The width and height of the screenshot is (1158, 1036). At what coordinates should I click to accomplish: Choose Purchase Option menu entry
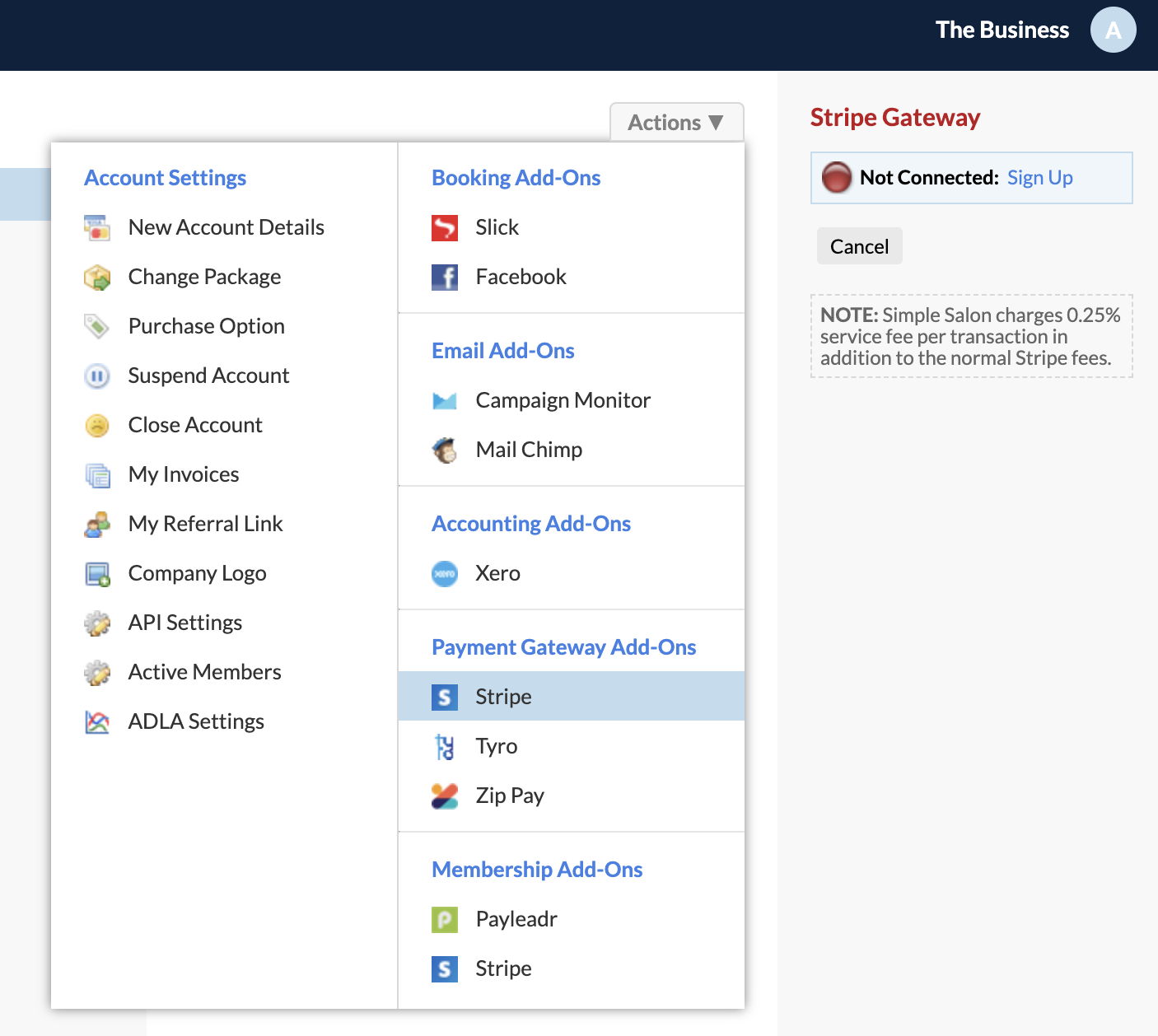(x=225, y=326)
